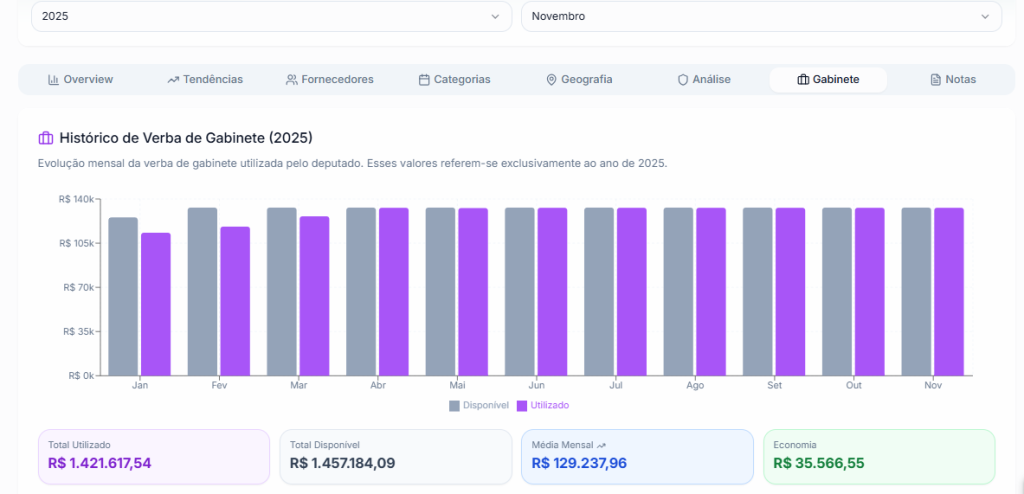Click the trend icon next to Média Mensal
Screen dimensions: 1024x494
tap(601, 444)
